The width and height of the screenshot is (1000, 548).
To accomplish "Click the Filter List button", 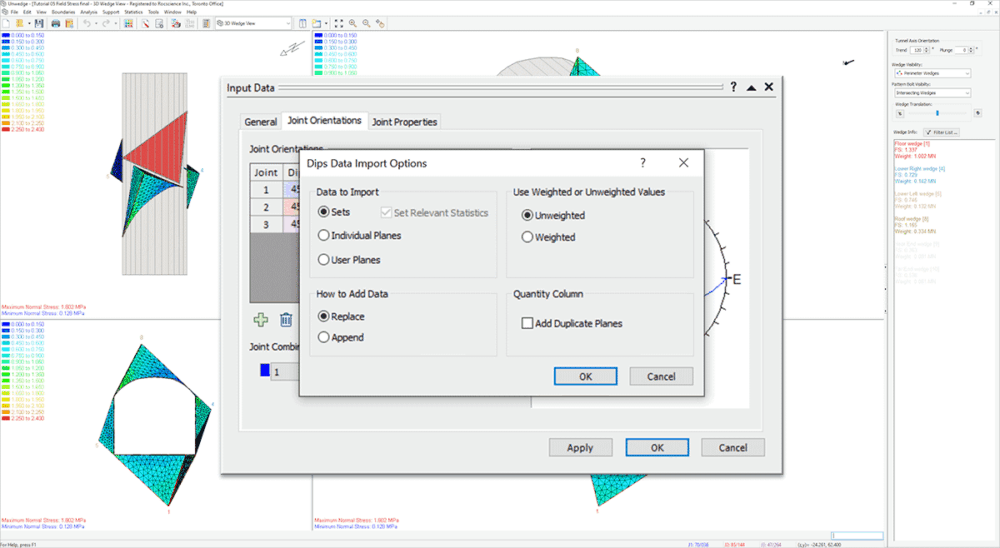I will (944, 132).
